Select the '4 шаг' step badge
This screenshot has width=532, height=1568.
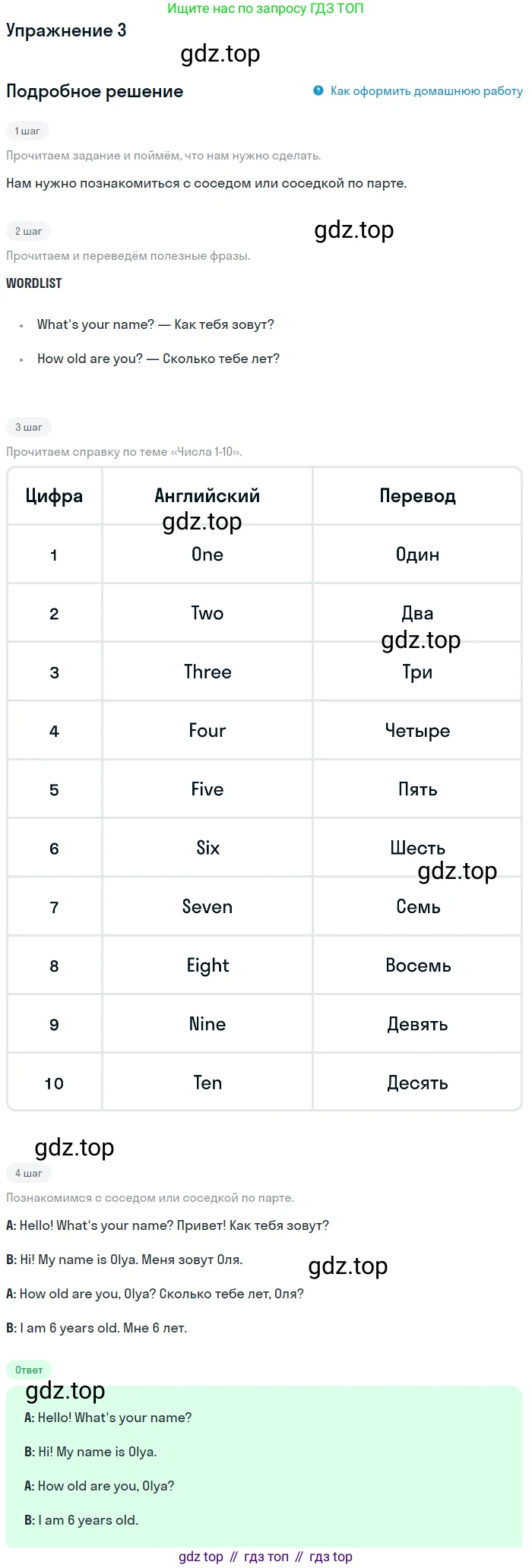click(x=29, y=1173)
